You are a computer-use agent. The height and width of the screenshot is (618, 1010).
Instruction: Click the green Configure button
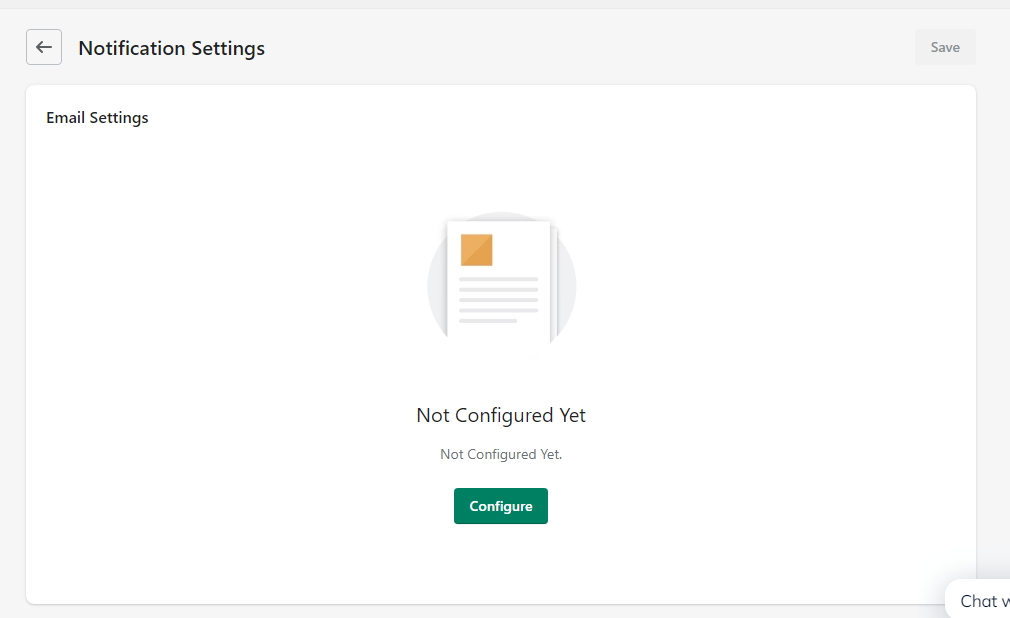[x=500, y=506]
